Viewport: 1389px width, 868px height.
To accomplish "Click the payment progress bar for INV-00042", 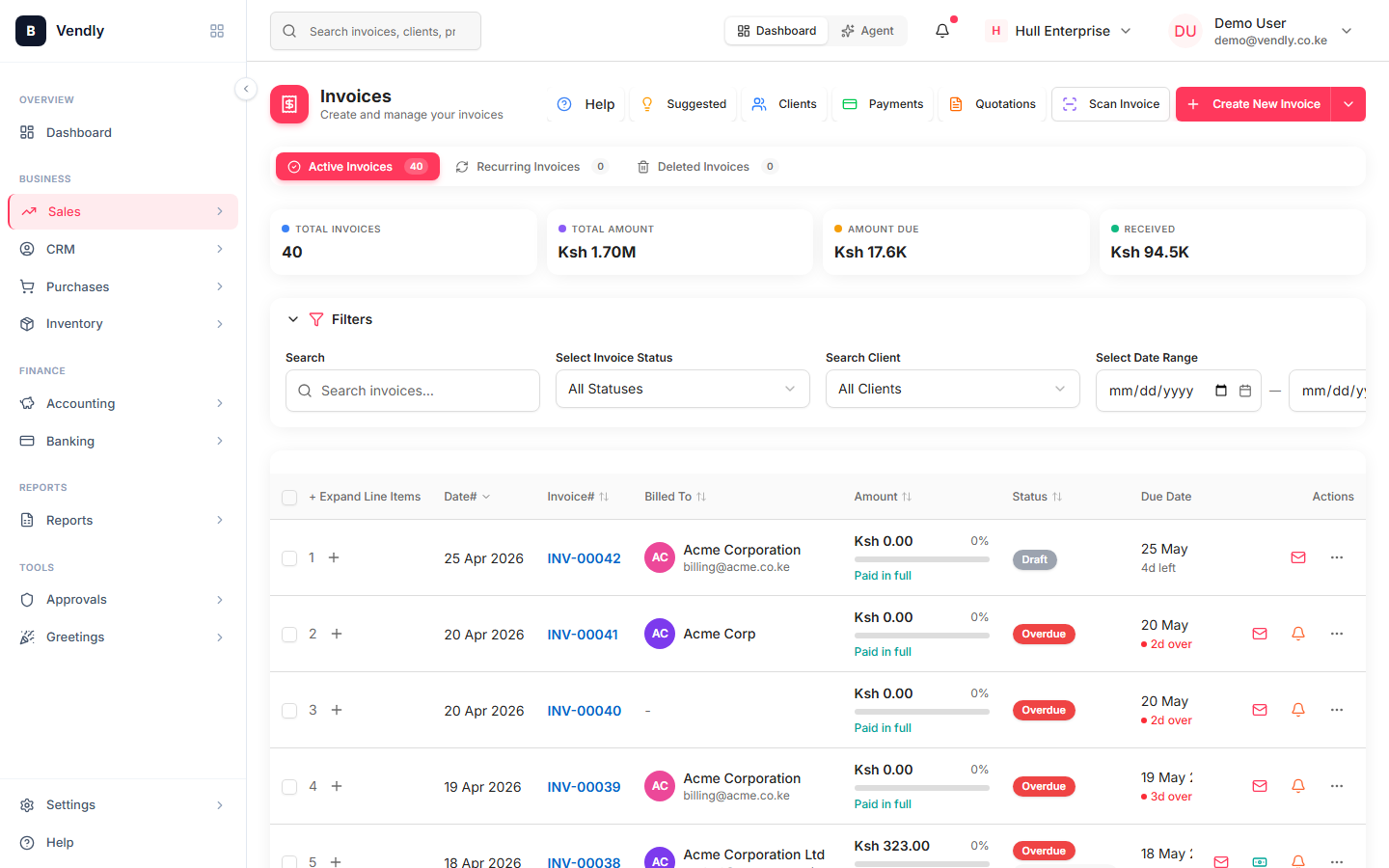I will 921,559.
